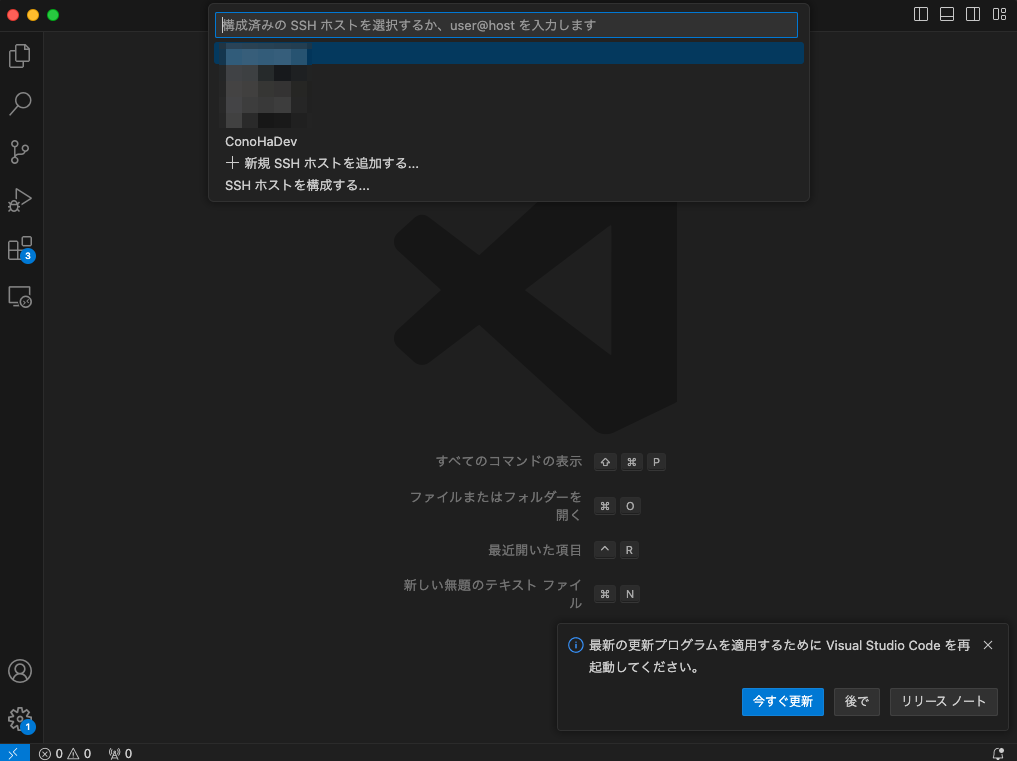Open the Extensions view

(20, 248)
